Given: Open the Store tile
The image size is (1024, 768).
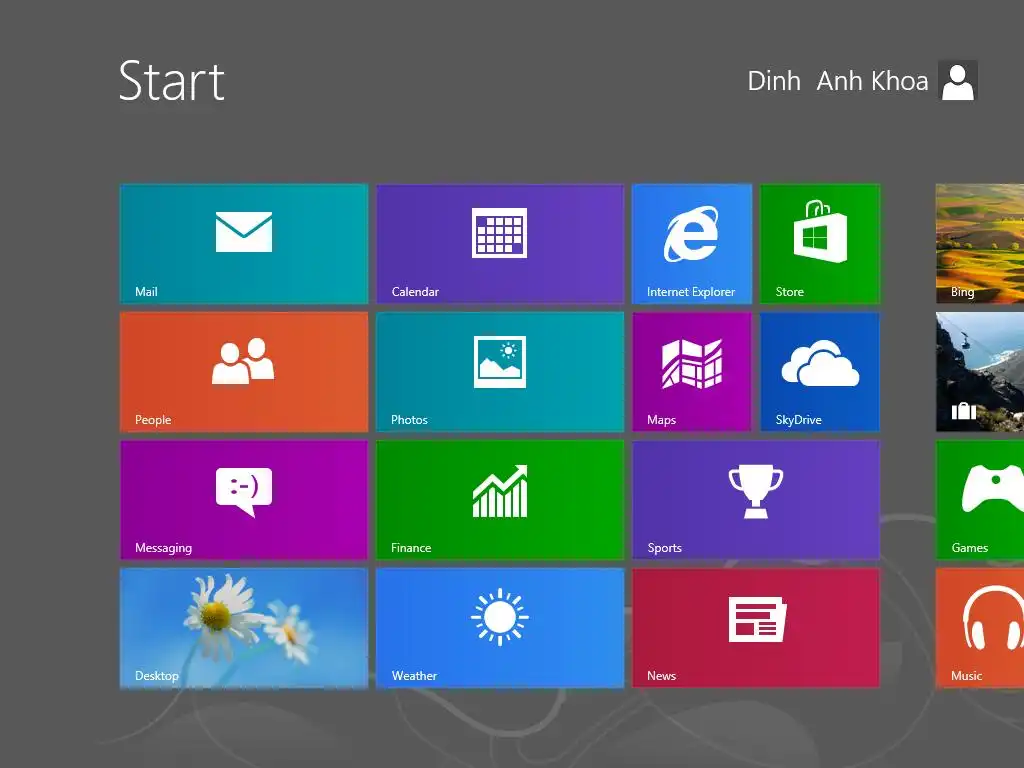Looking at the screenshot, I should tap(820, 244).
